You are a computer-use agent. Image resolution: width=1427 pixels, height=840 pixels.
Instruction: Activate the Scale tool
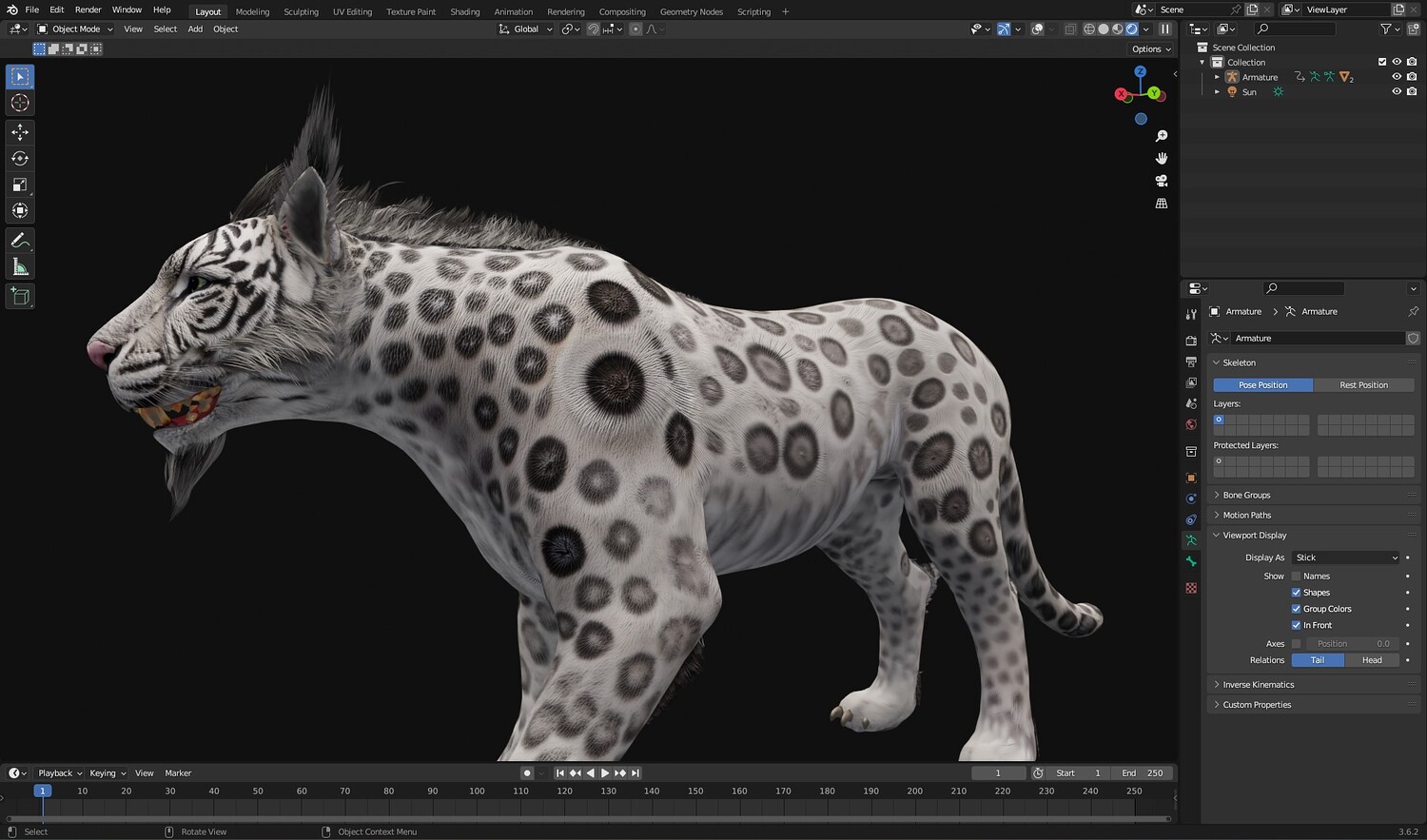tap(20, 185)
